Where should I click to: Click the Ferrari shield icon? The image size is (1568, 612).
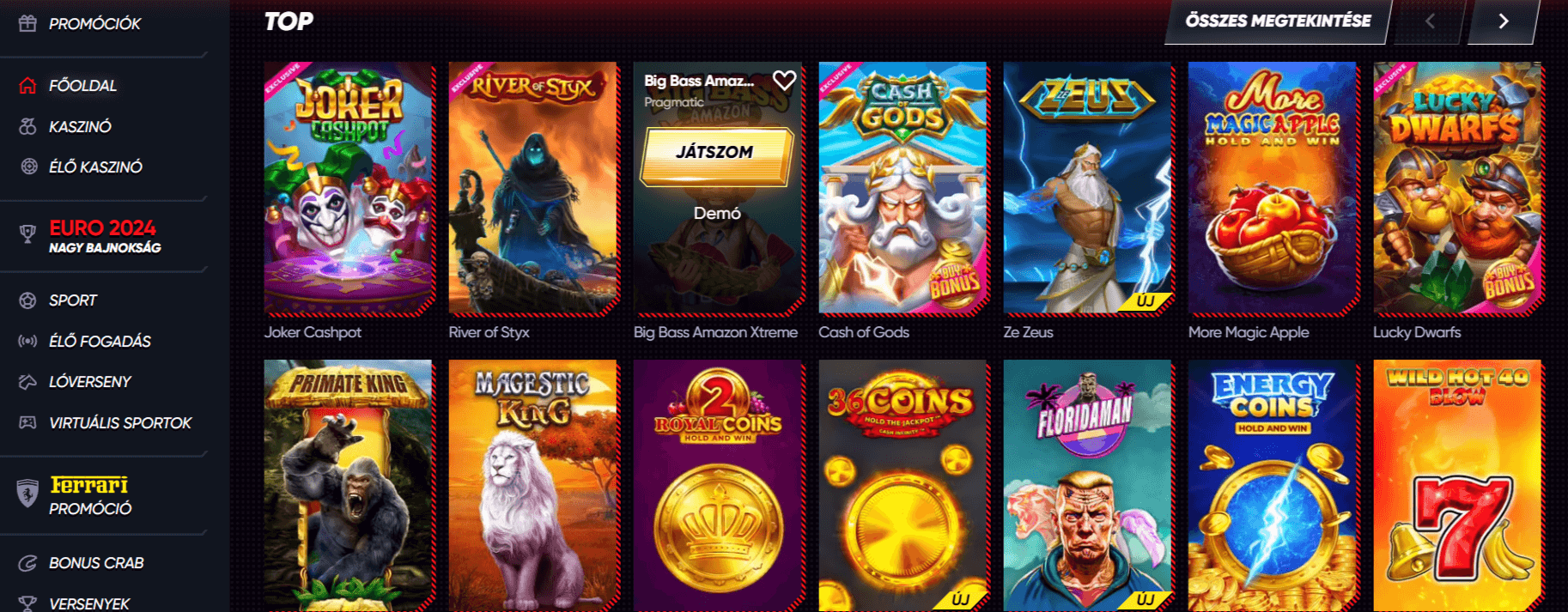pyautogui.click(x=27, y=494)
